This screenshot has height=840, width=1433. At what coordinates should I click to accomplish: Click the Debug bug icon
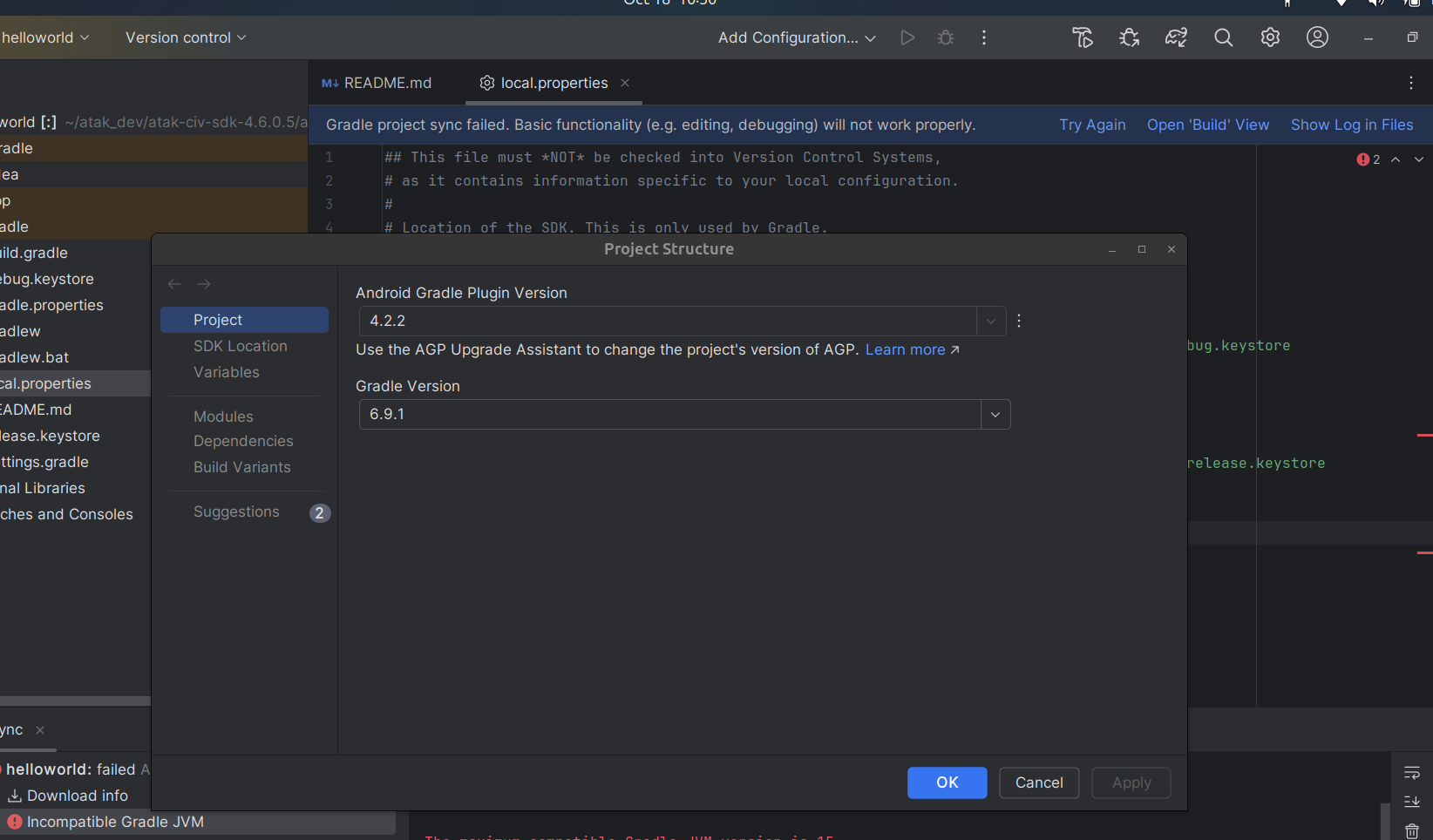pyautogui.click(x=946, y=37)
